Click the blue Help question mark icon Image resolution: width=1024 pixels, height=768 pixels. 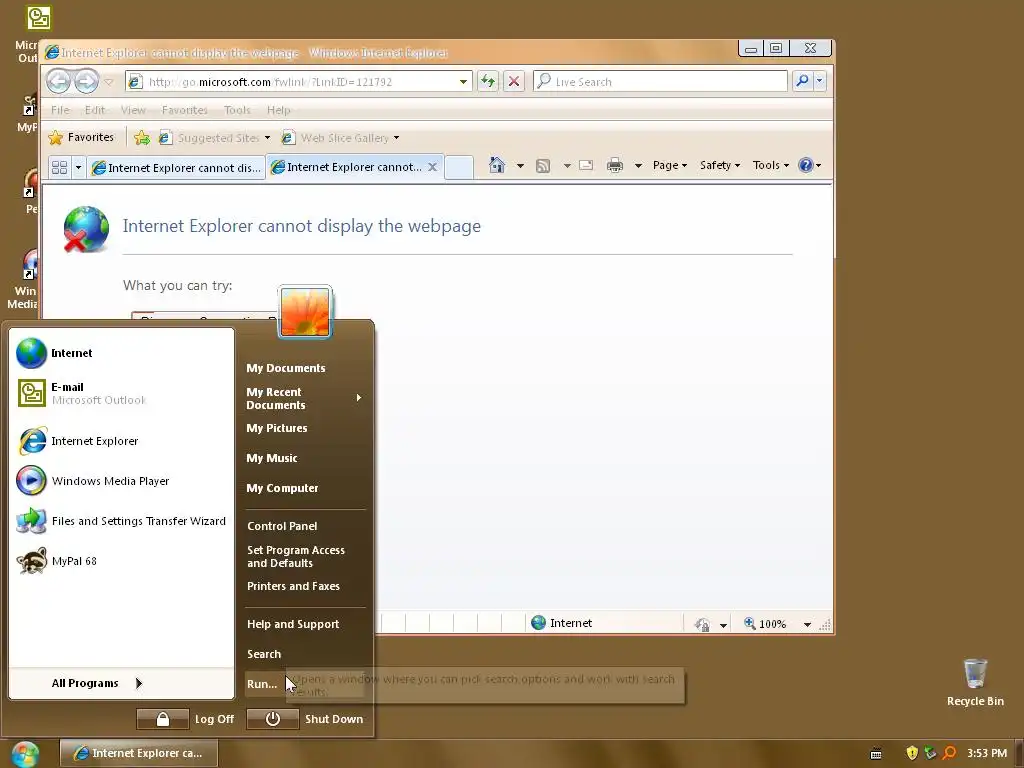coord(806,165)
